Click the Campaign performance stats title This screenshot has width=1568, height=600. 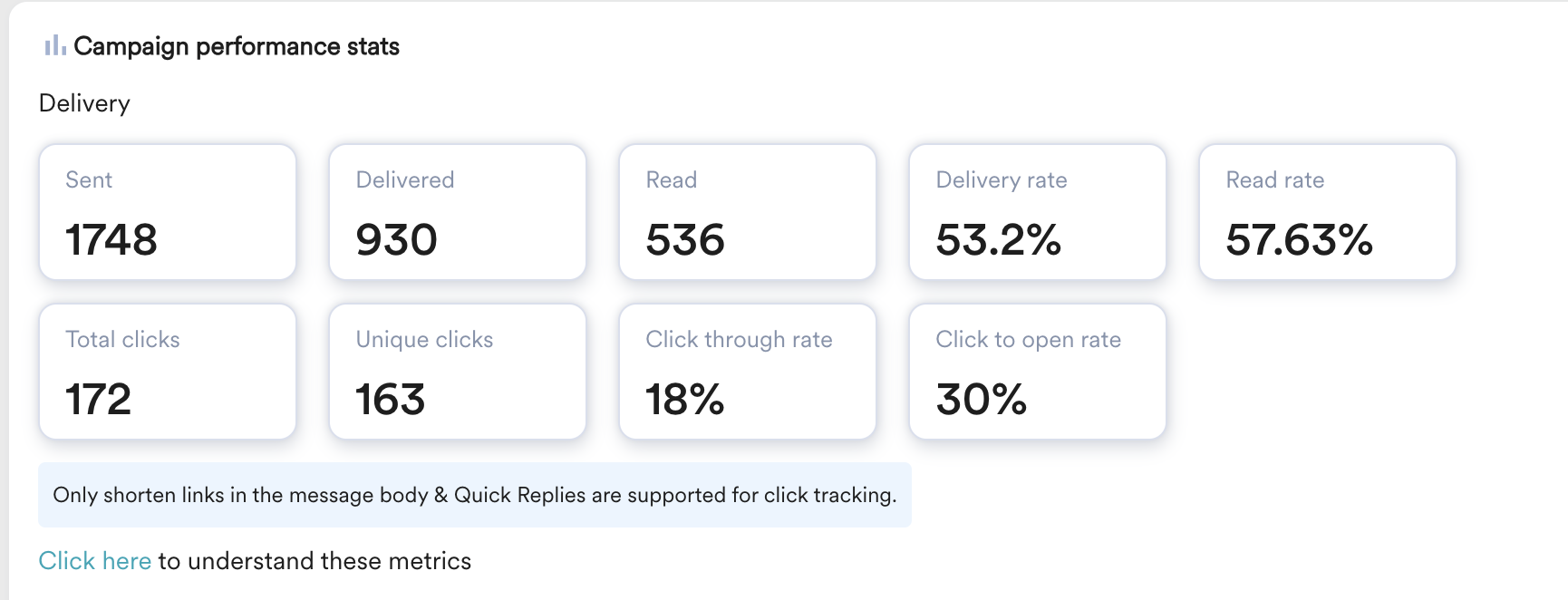(x=237, y=46)
